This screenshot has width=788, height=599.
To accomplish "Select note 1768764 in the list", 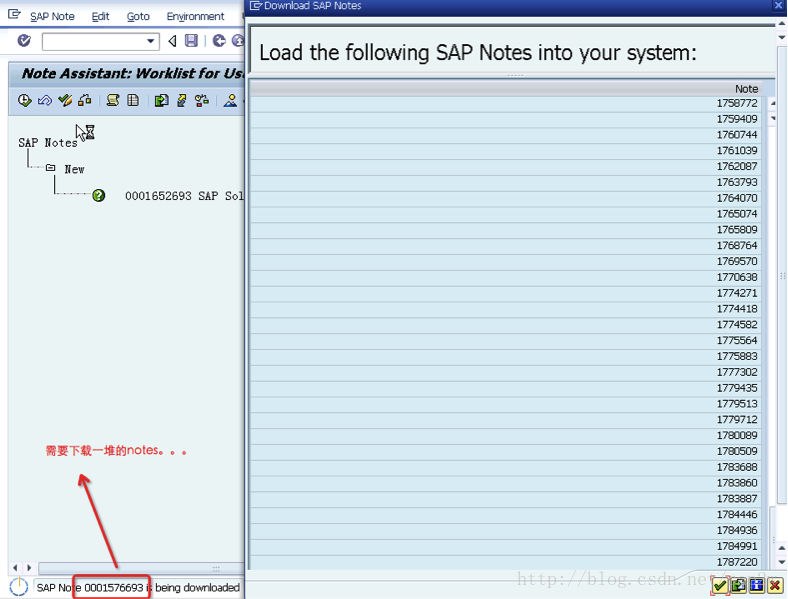I will [506, 245].
